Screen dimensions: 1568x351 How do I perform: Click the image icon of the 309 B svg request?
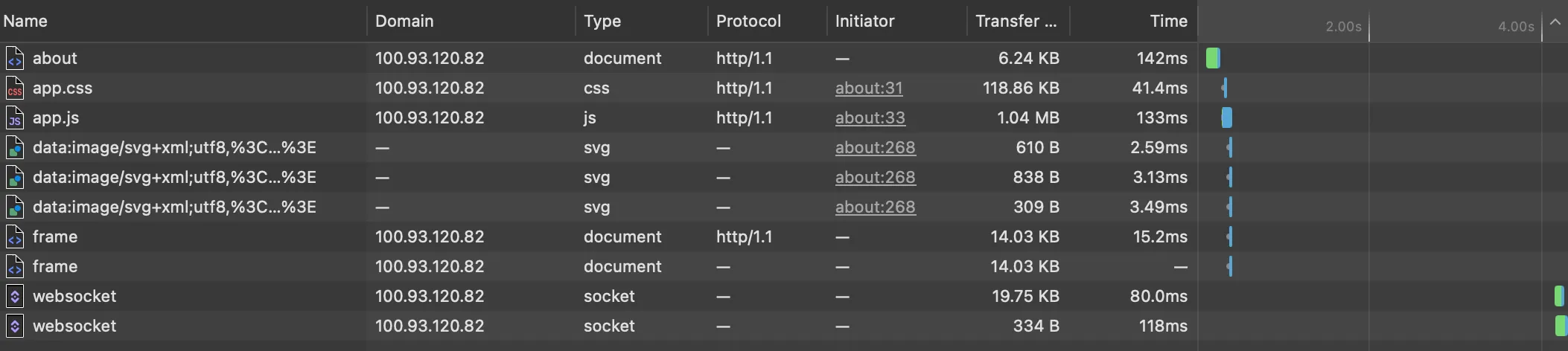tap(15, 207)
